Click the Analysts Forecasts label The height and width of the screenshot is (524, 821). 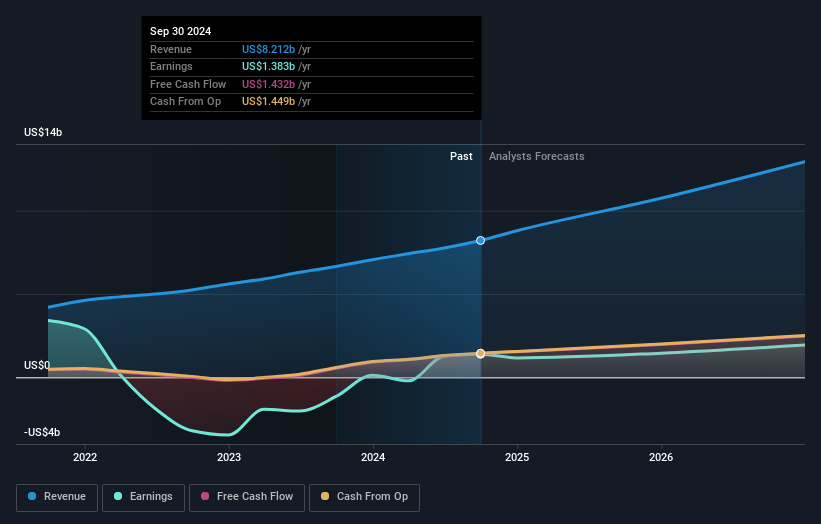537,156
